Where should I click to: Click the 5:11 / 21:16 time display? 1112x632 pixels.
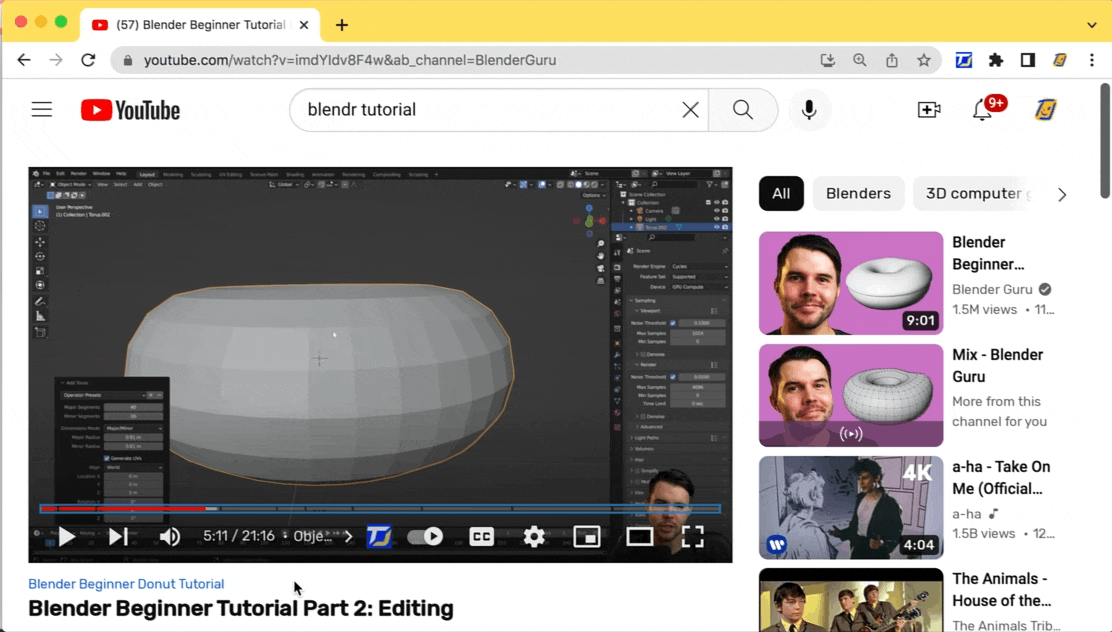238,536
